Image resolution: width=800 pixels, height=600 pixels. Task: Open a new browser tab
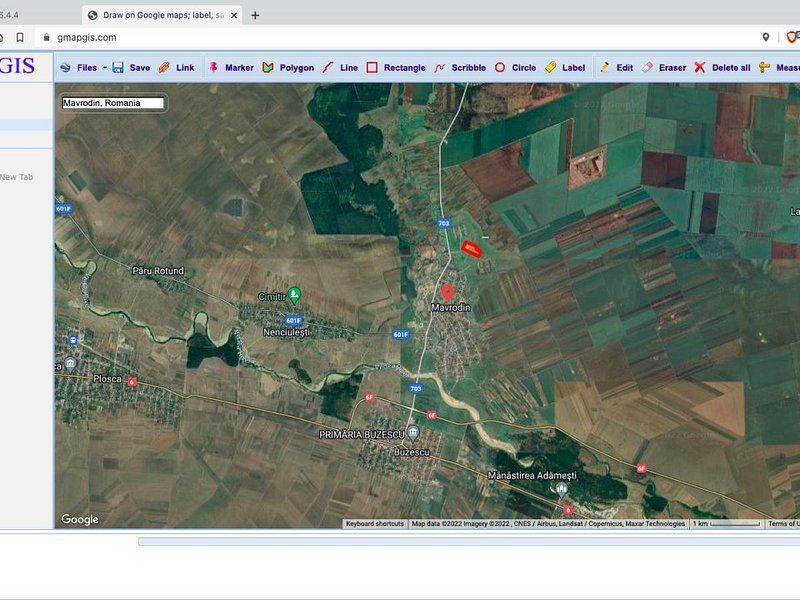coord(255,15)
